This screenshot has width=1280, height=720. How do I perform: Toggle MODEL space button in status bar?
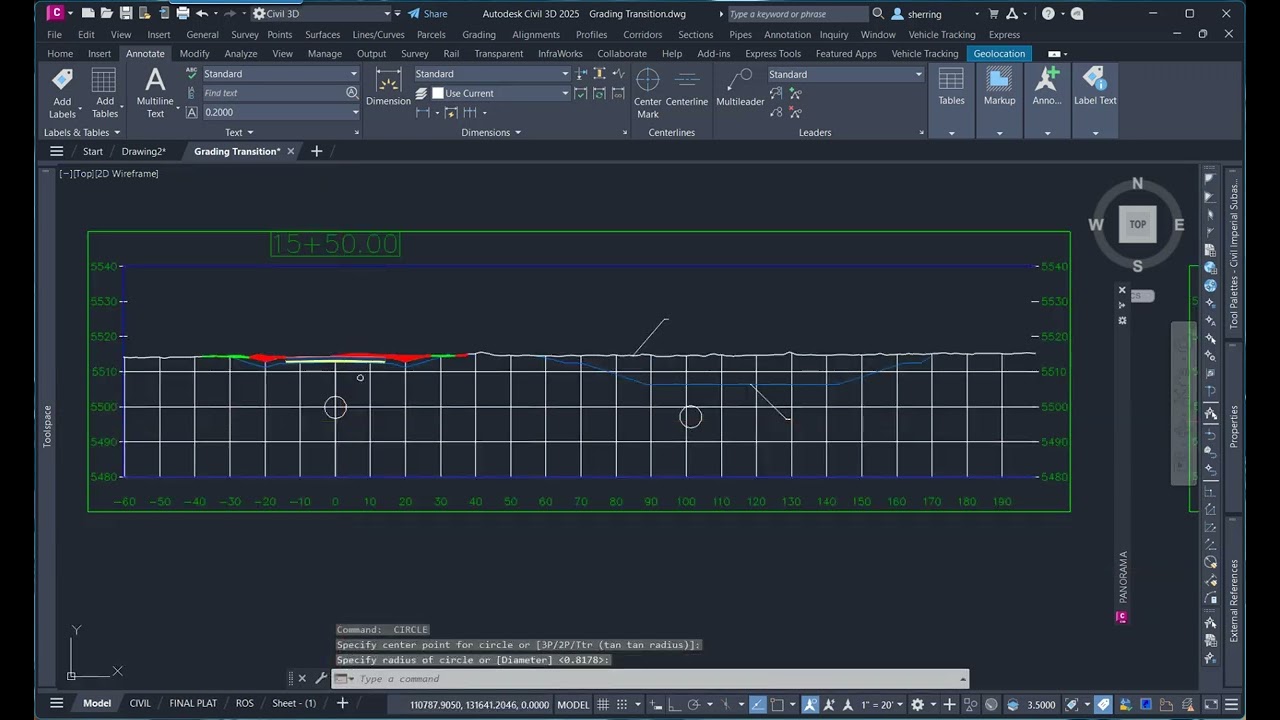(573, 704)
